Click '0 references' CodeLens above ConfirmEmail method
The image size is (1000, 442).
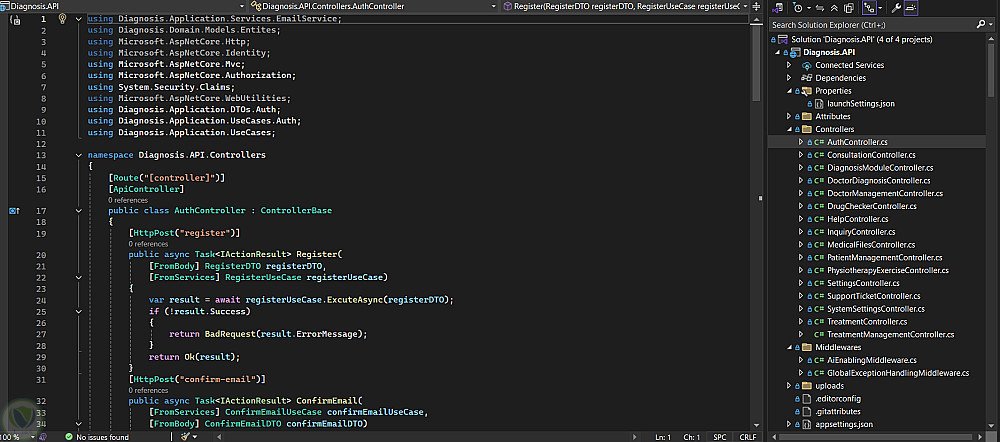coord(148,390)
